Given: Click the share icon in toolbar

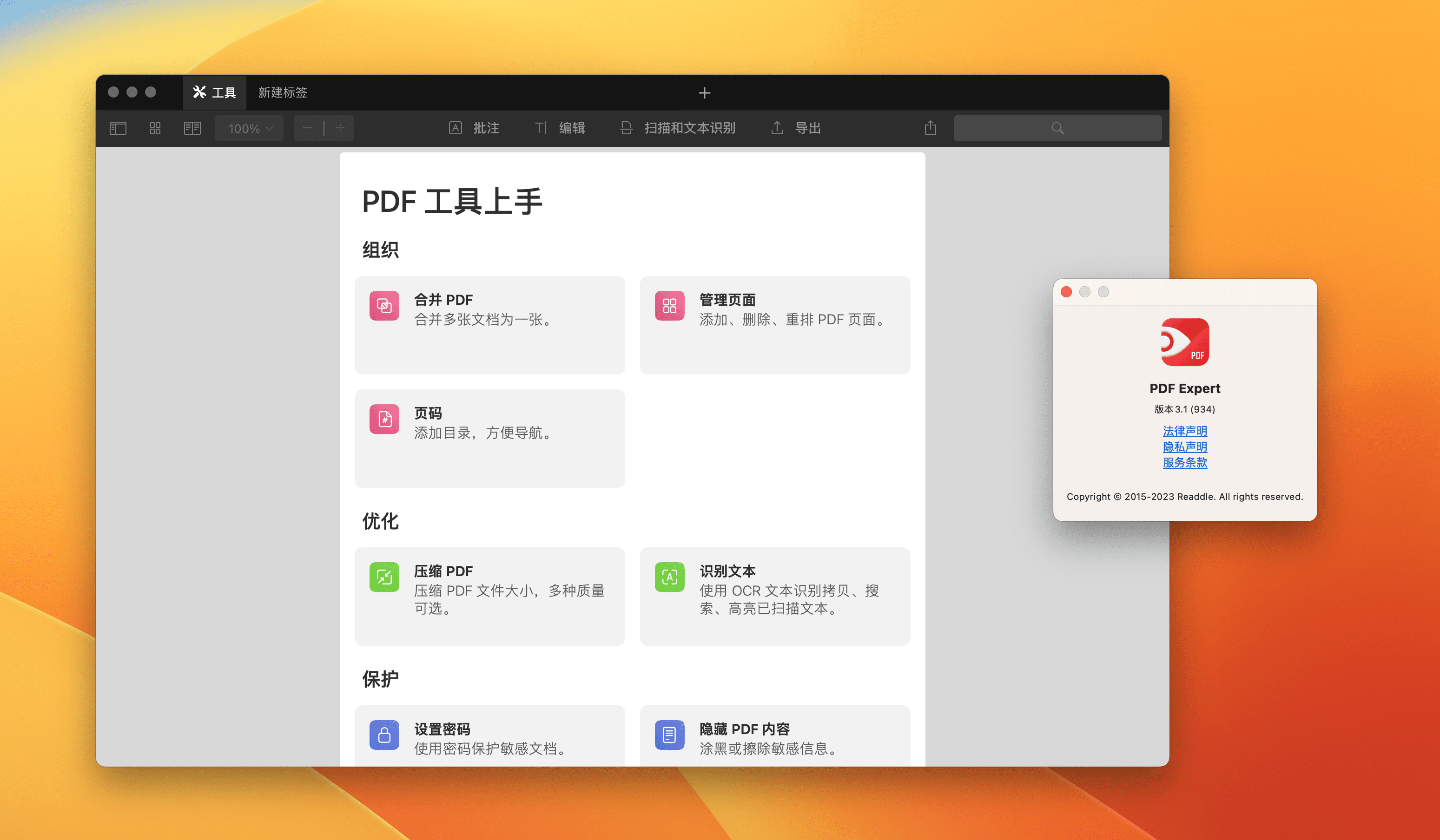Looking at the screenshot, I should [x=930, y=128].
